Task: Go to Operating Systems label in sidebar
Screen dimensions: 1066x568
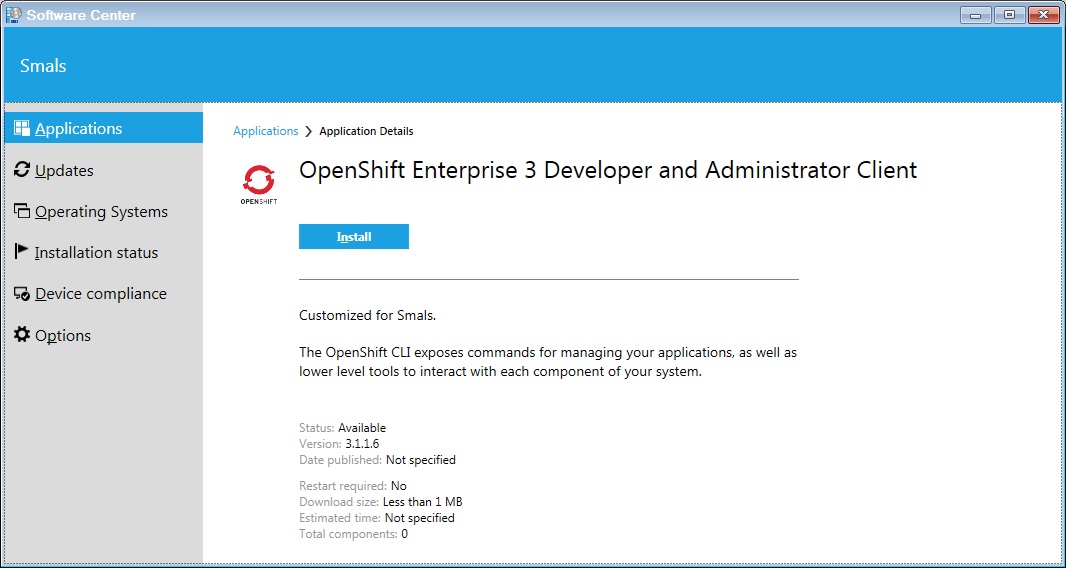Action: (x=101, y=212)
